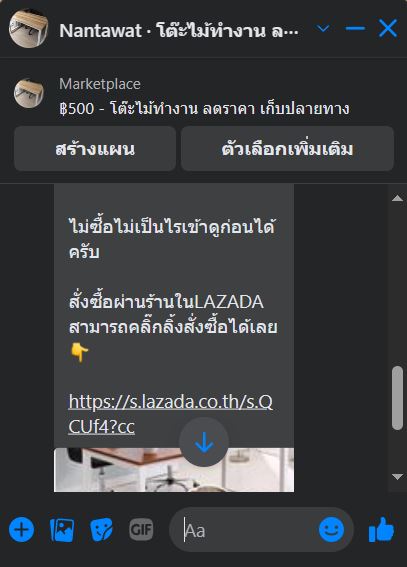Close the chat with the X
Screen dimensions: 407x567
[x=388, y=28]
